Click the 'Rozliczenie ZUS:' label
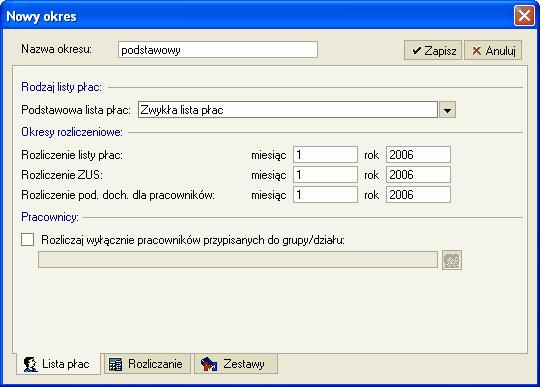The width and height of the screenshot is (540, 387). pyautogui.click(x=62, y=175)
